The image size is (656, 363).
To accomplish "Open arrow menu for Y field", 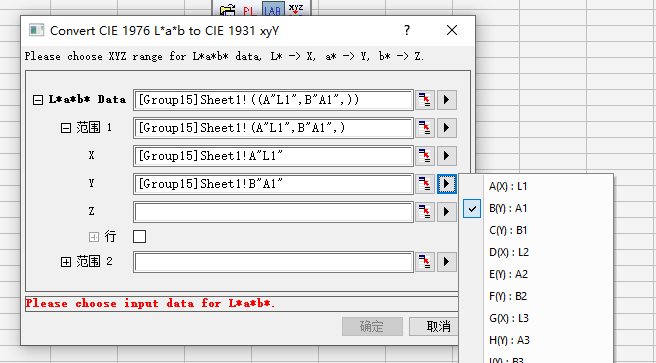I will point(447,184).
